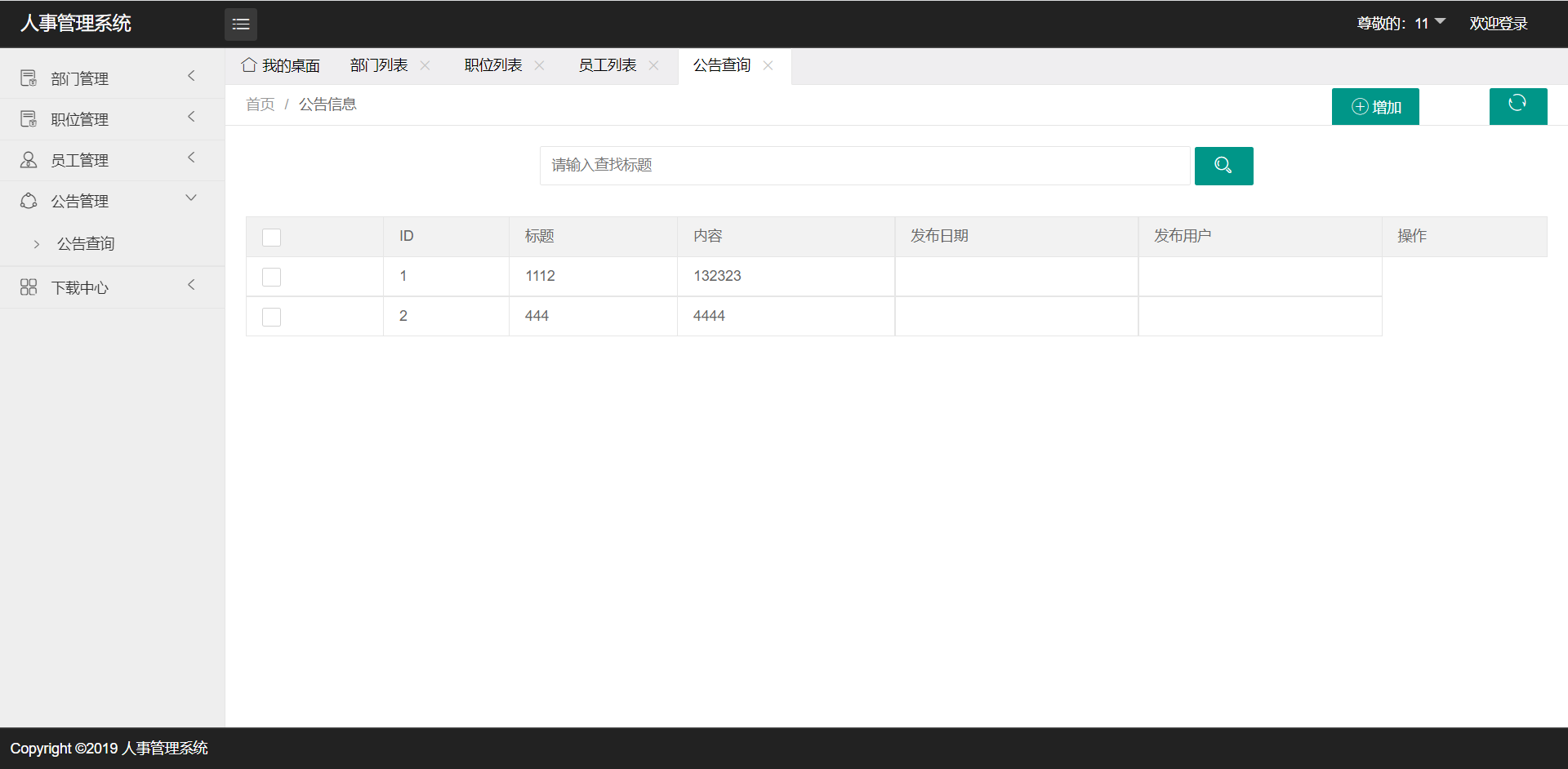Toggle the select-all header checkbox
Viewport: 1568px width, 769px height.
point(271,237)
